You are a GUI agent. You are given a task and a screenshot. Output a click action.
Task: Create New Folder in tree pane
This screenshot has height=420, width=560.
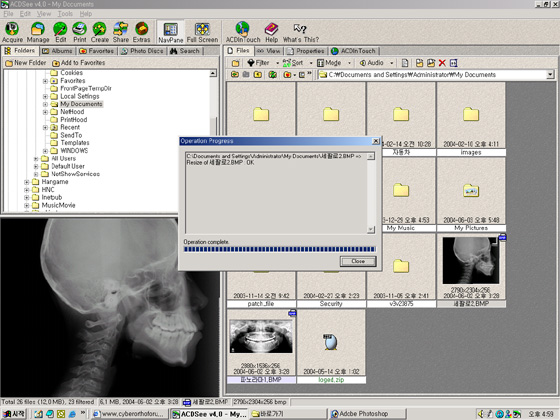point(26,63)
